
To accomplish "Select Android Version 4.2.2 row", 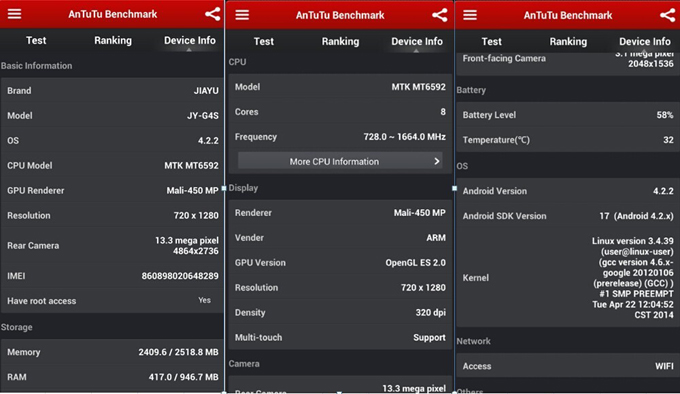I will tap(568, 191).
